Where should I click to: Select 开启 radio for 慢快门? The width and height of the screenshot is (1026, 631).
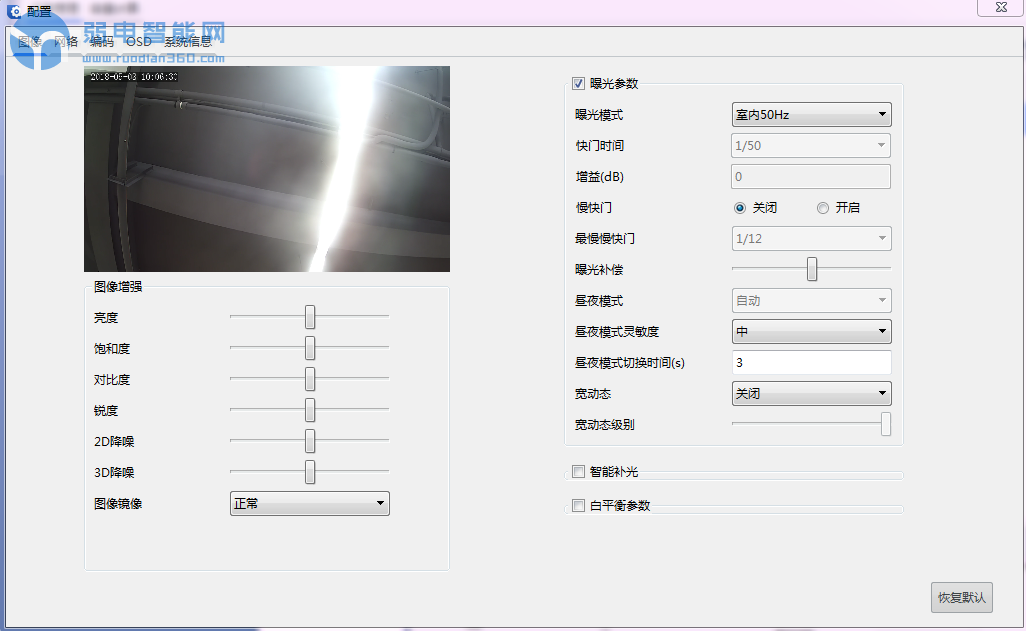click(x=823, y=208)
